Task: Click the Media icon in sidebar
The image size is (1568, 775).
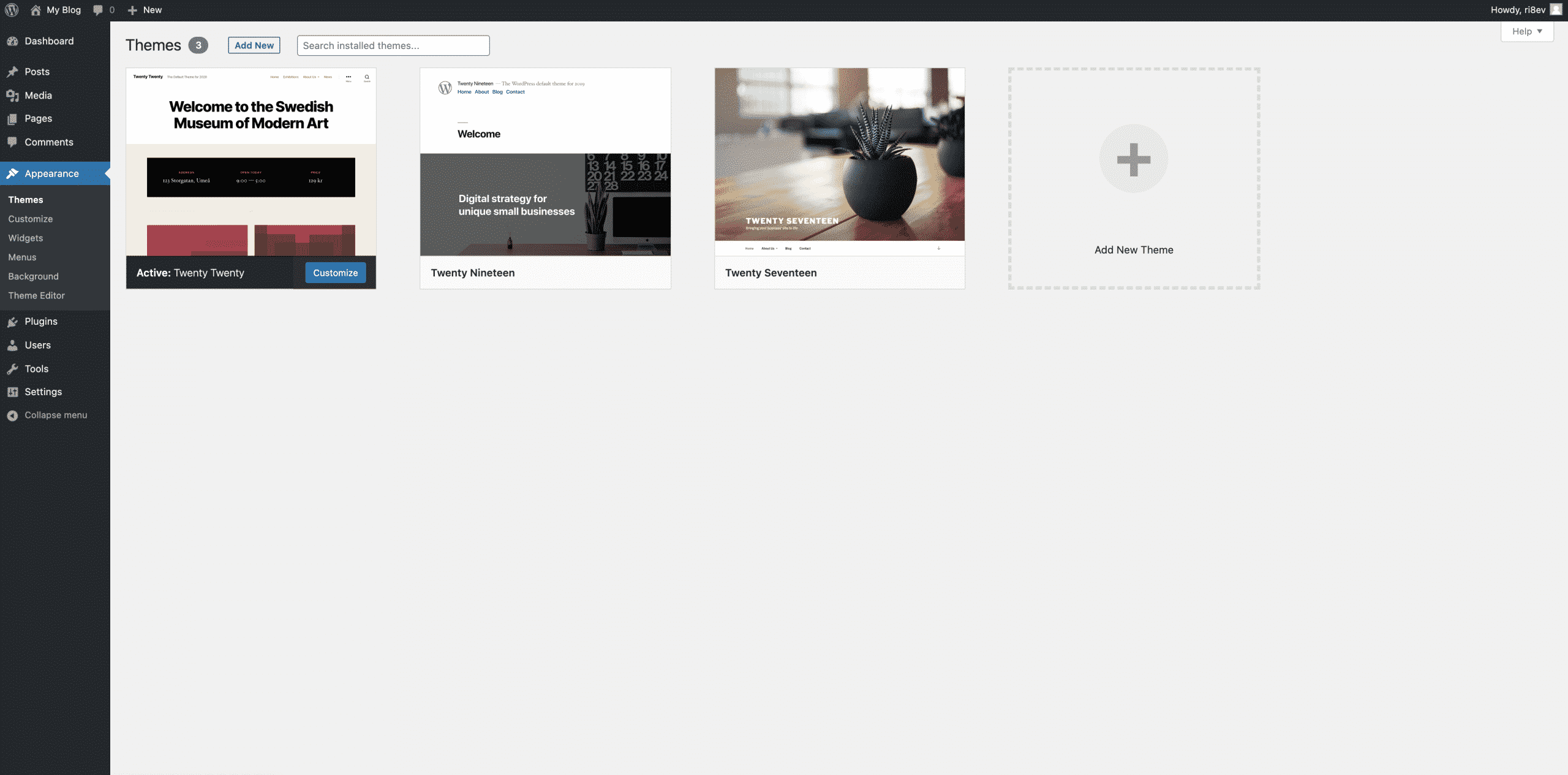Action: pos(12,96)
